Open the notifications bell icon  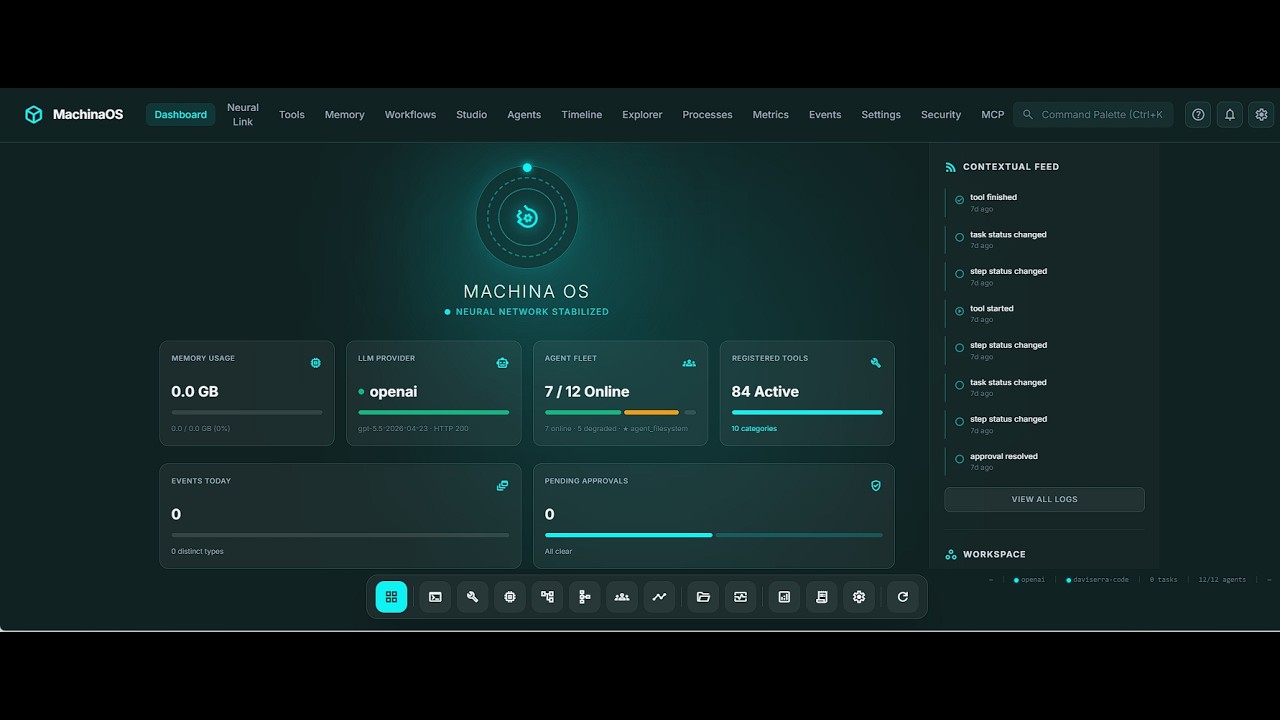pos(1230,115)
